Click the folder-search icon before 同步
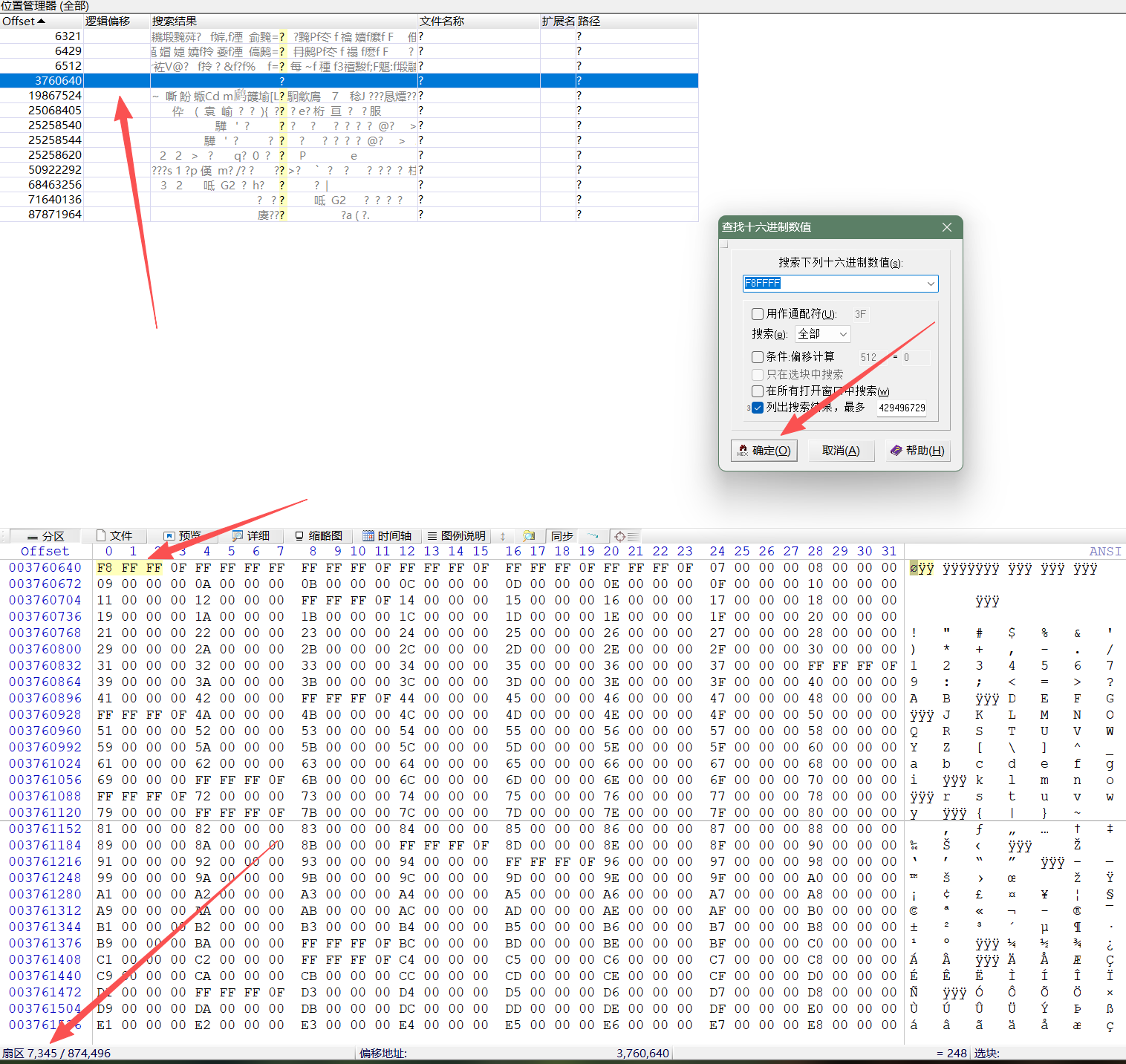 [529, 536]
